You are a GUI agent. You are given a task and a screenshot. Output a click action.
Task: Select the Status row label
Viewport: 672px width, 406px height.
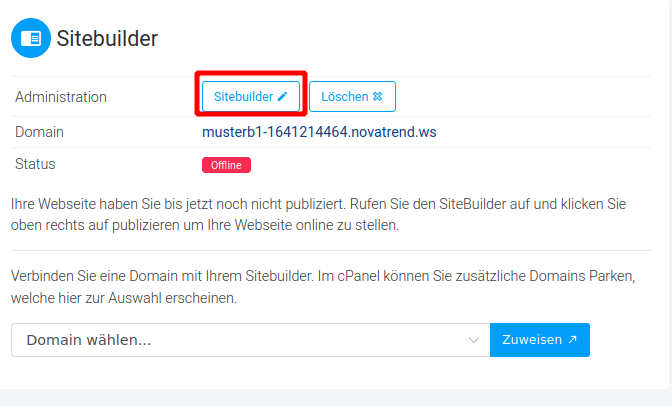[x=35, y=164]
